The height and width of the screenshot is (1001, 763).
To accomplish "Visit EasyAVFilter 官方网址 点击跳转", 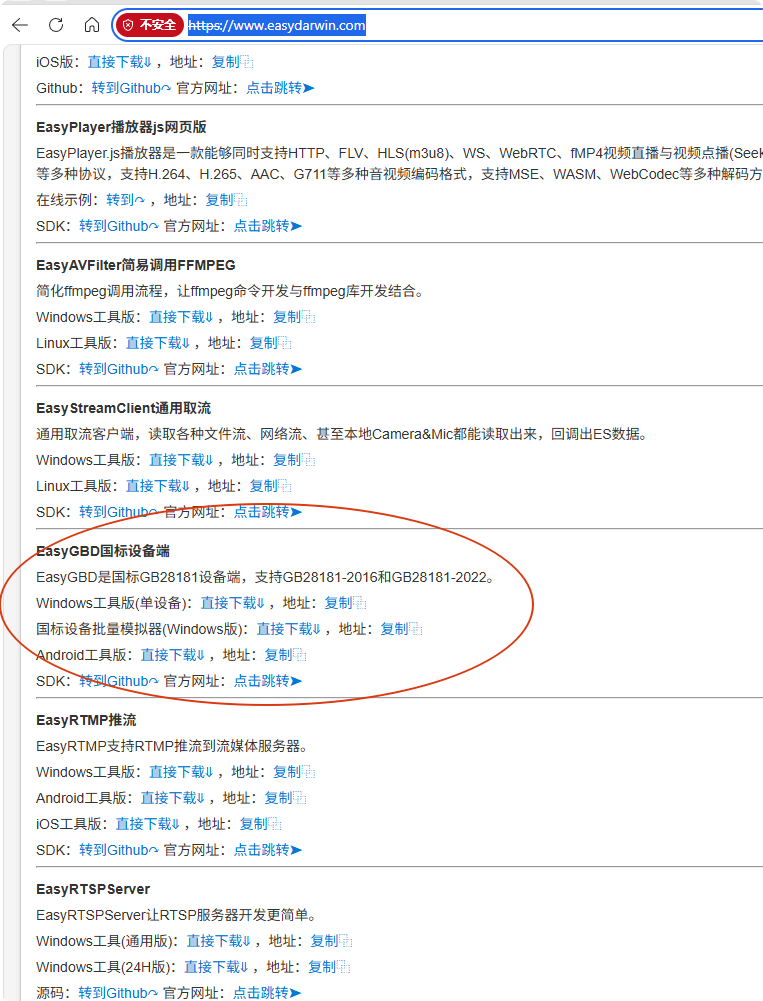I will 268,369.
